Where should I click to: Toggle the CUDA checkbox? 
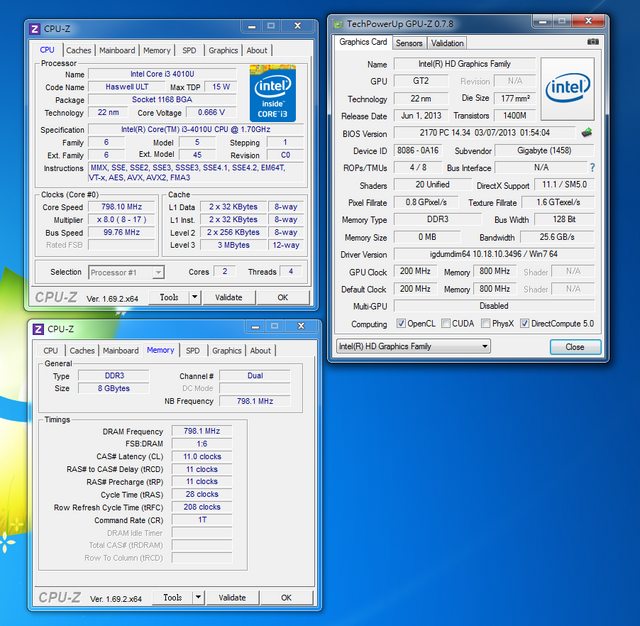446,324
